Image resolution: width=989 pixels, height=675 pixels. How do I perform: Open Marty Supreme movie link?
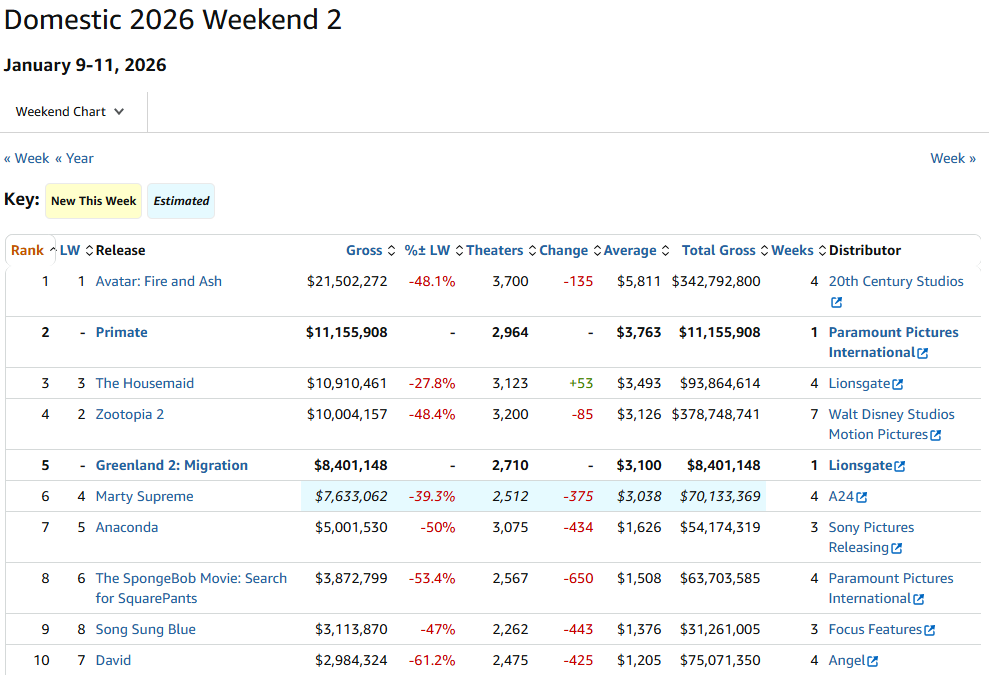[144, 496]
